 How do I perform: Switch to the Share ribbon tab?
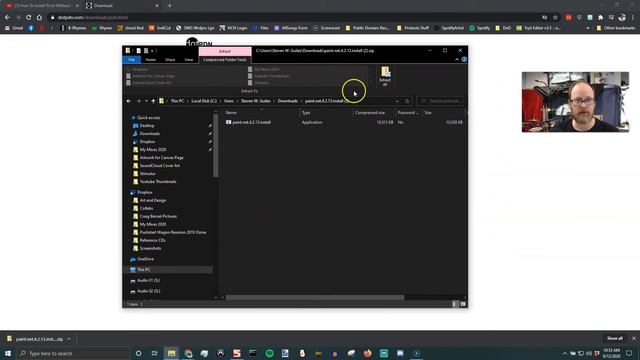[170, 60]
